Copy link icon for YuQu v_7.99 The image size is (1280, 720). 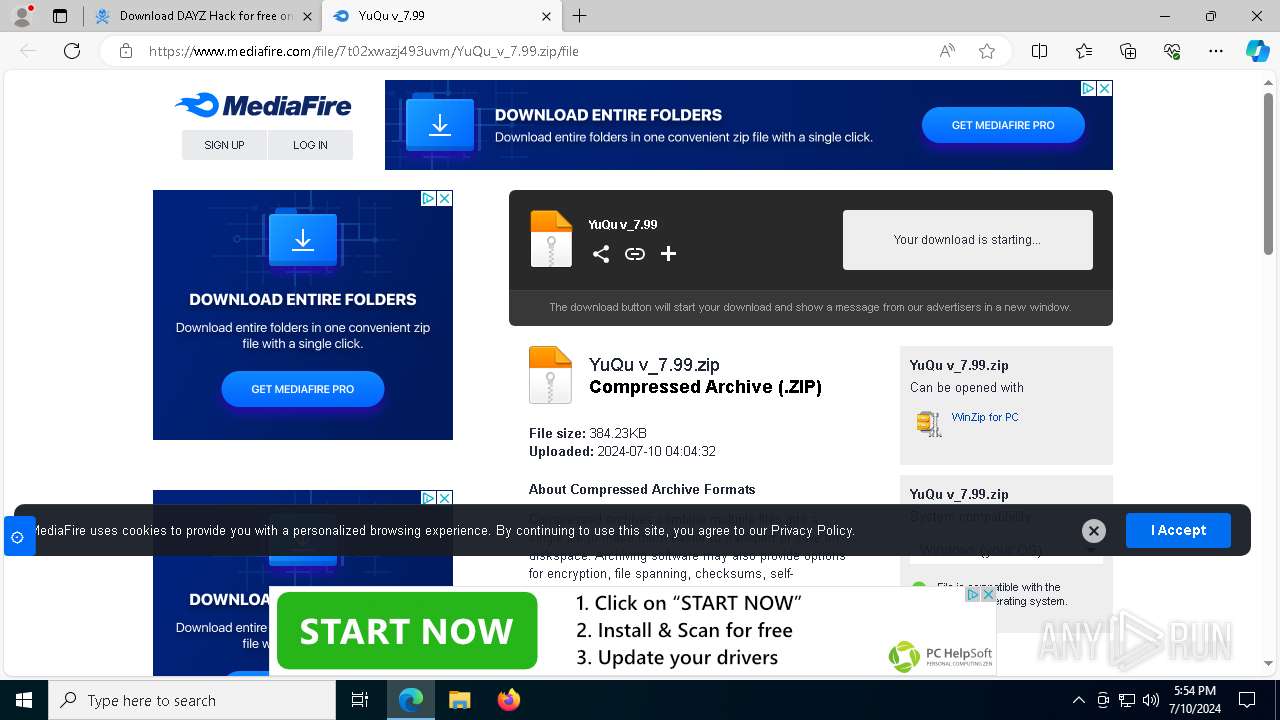click(x=634, y=254)
